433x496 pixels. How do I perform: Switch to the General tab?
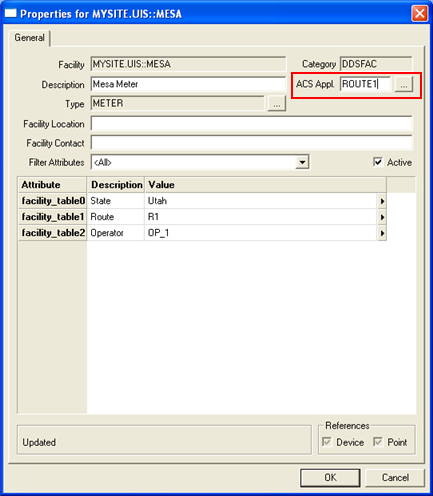tap(29, 38)
